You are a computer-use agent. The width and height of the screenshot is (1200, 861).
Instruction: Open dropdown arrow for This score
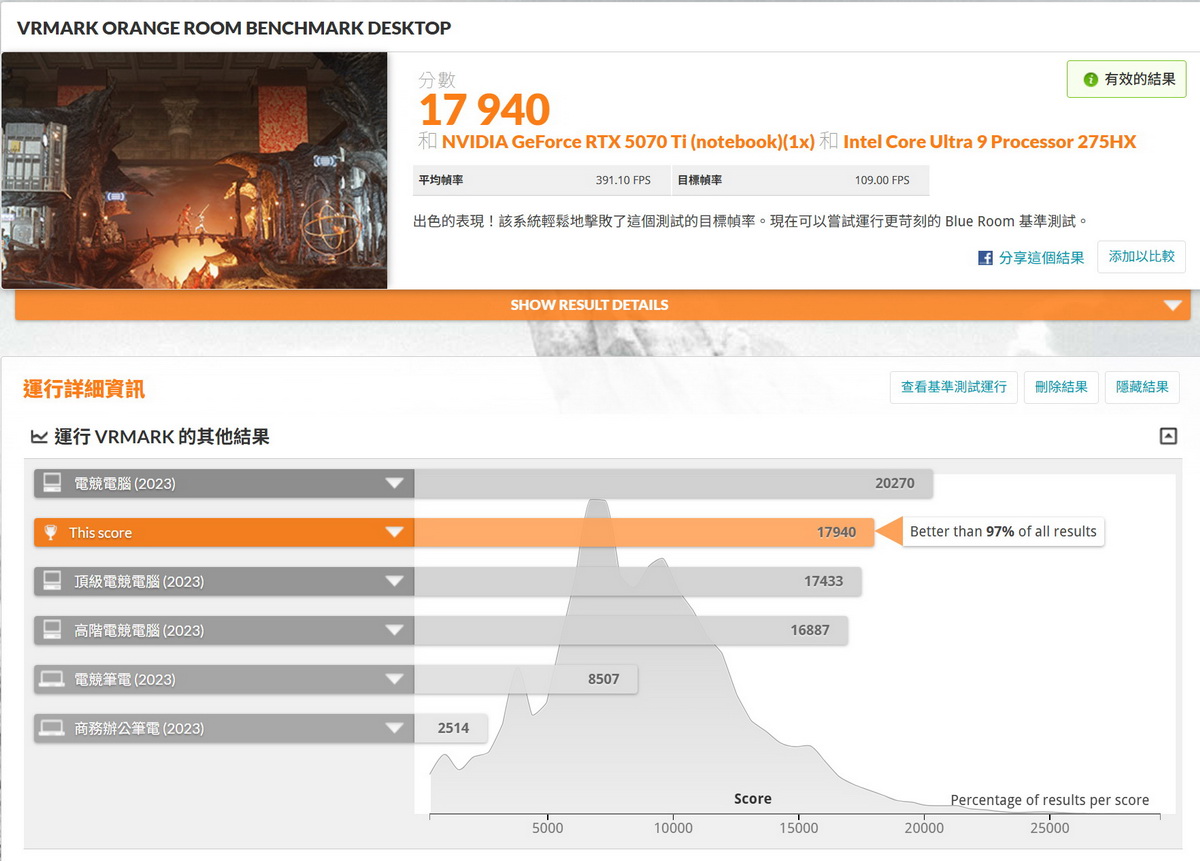tap(394, 533)
